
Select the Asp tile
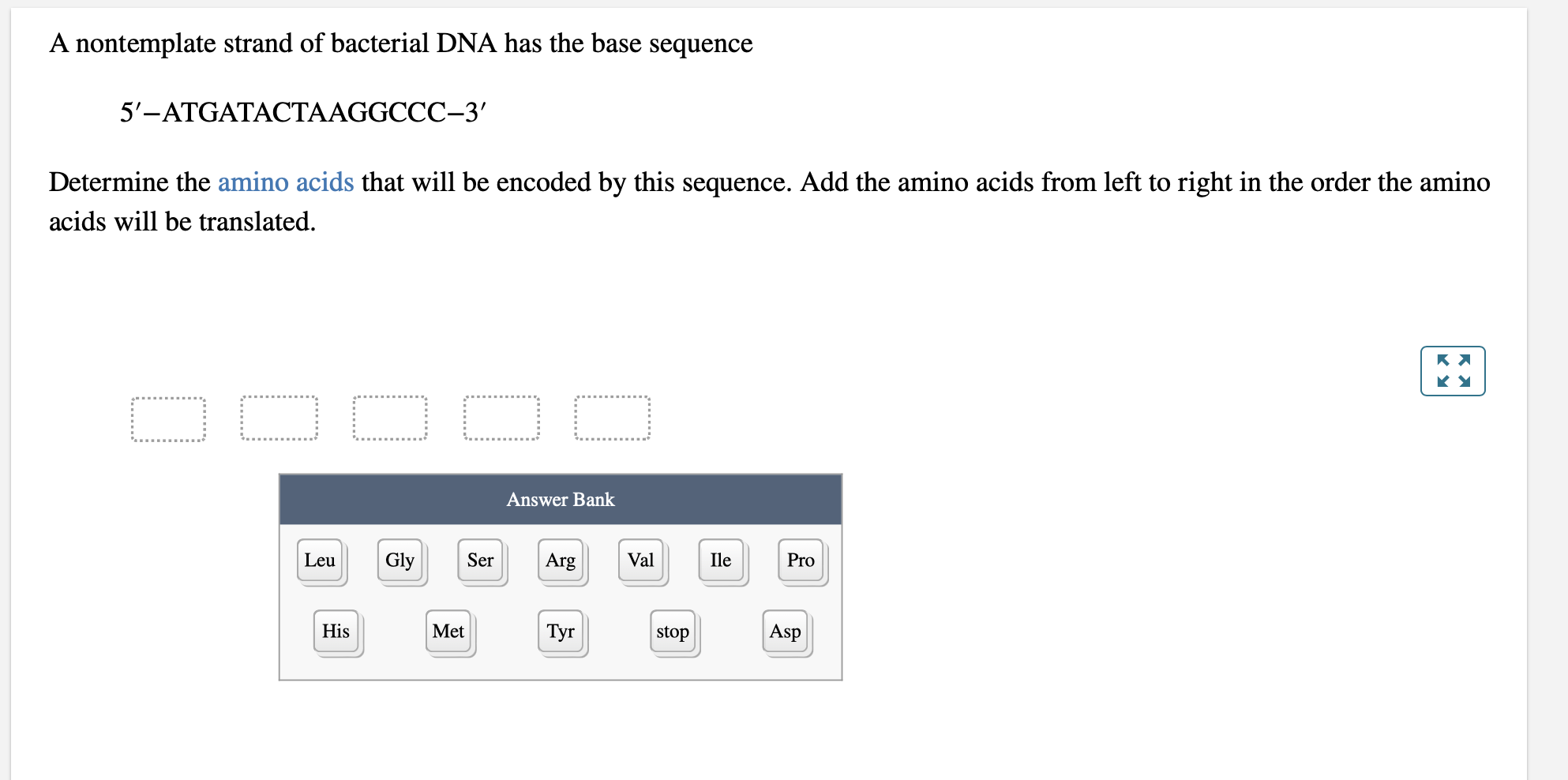[x=785, y=631]
